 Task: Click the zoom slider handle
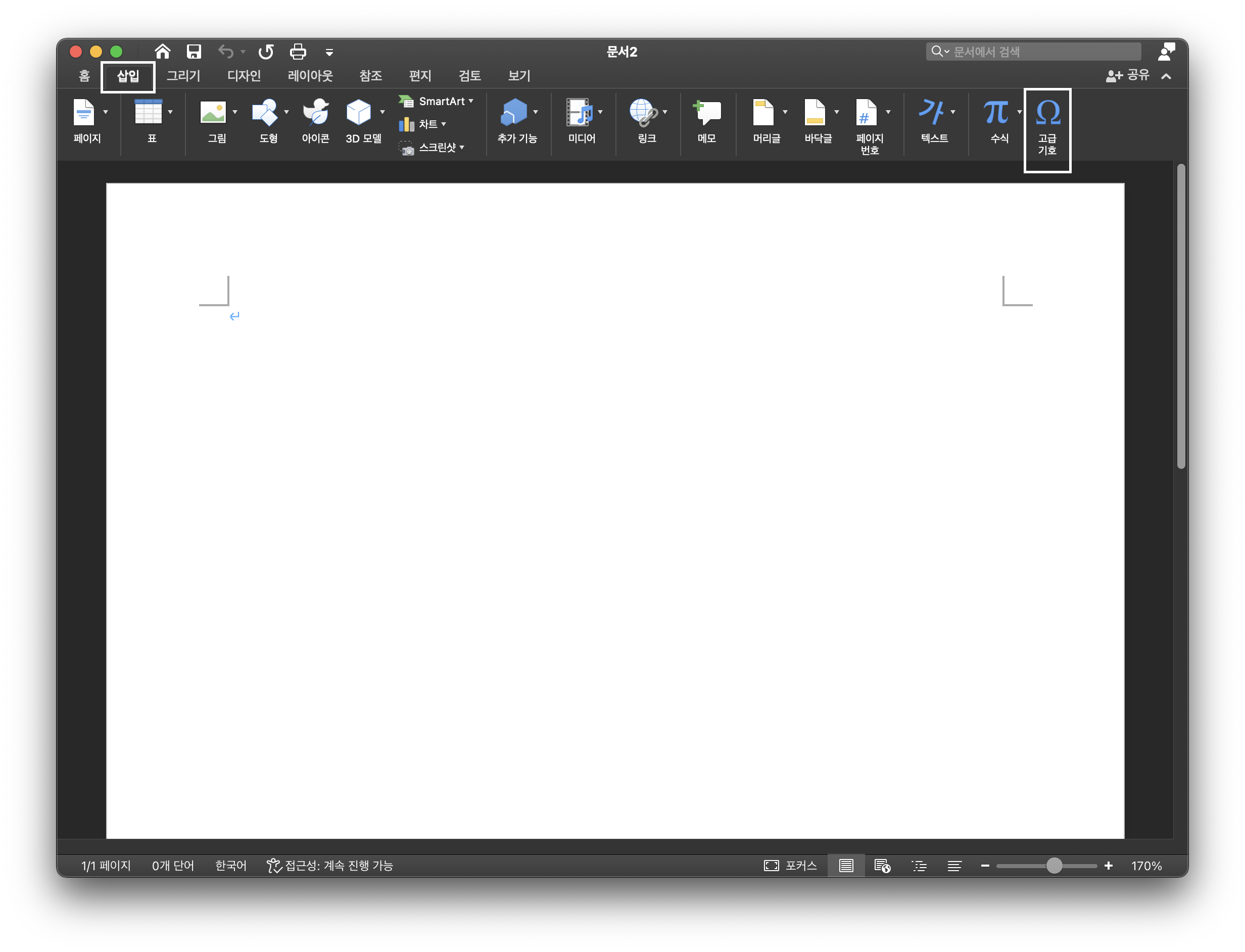pos(1054,865)
